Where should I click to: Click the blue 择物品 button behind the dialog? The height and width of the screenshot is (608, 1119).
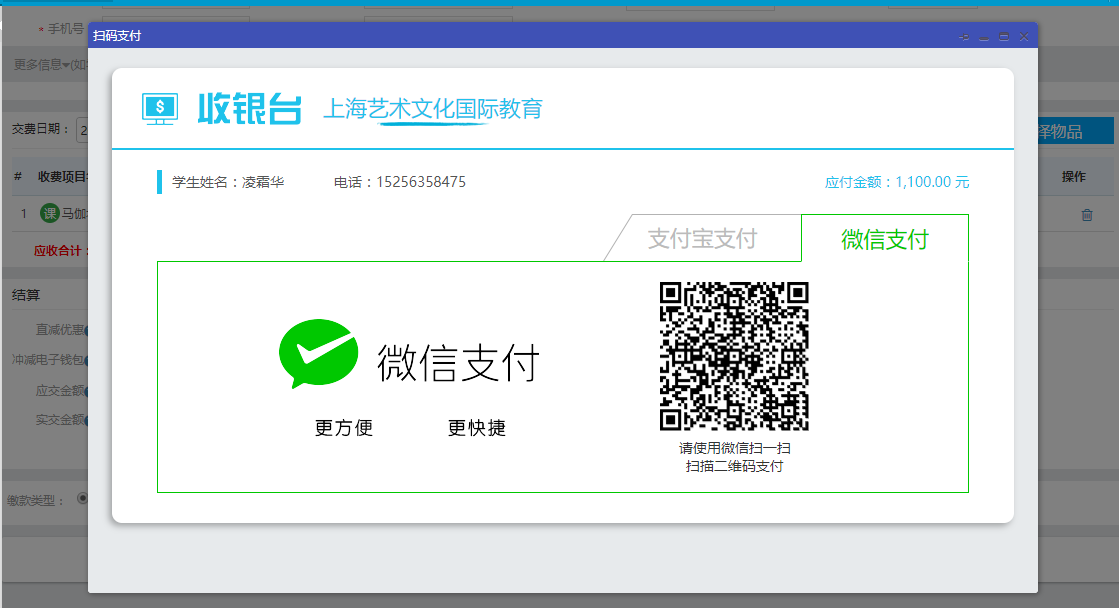pos(1074,131)
